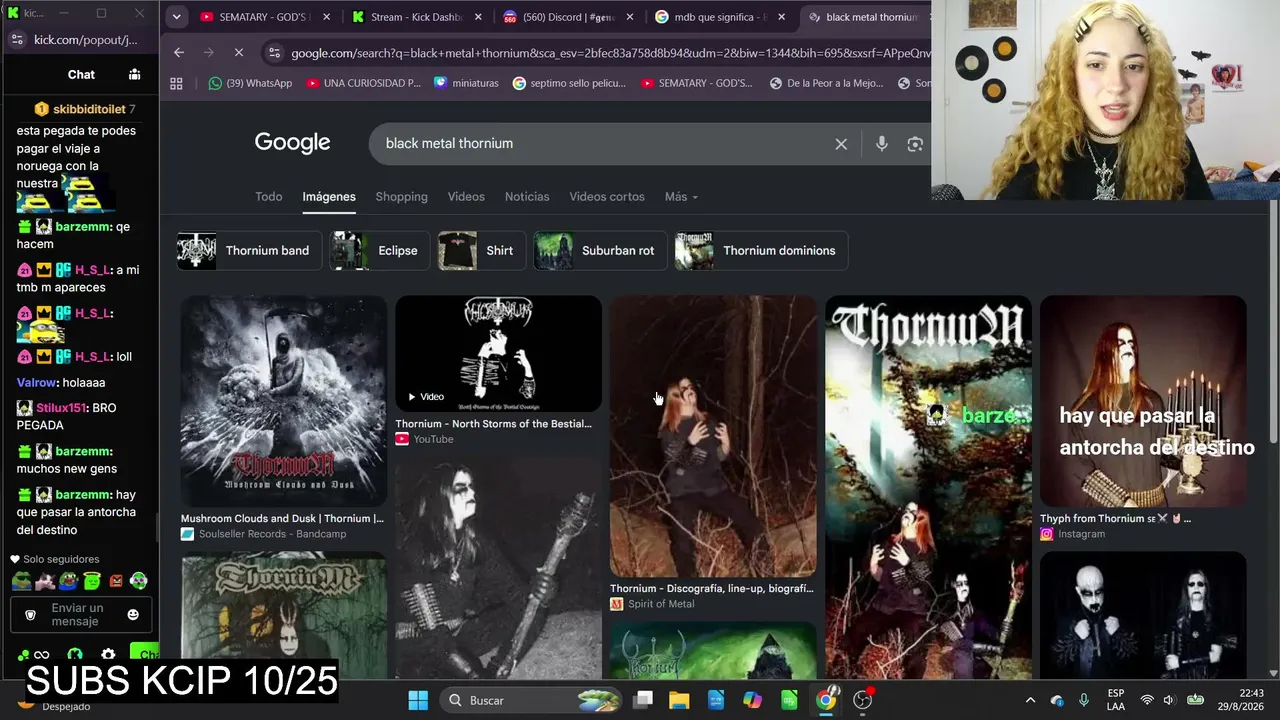Filter images by Shirt chip

[x=481, y=251]
